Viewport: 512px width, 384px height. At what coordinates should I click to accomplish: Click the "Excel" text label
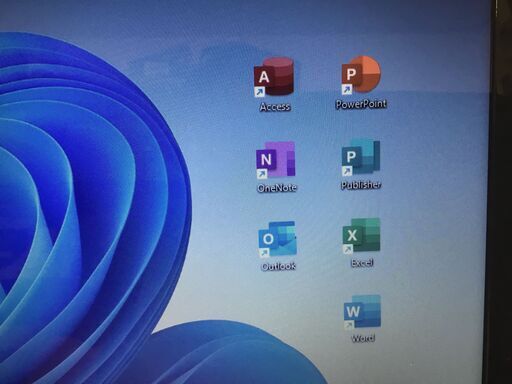362,263
